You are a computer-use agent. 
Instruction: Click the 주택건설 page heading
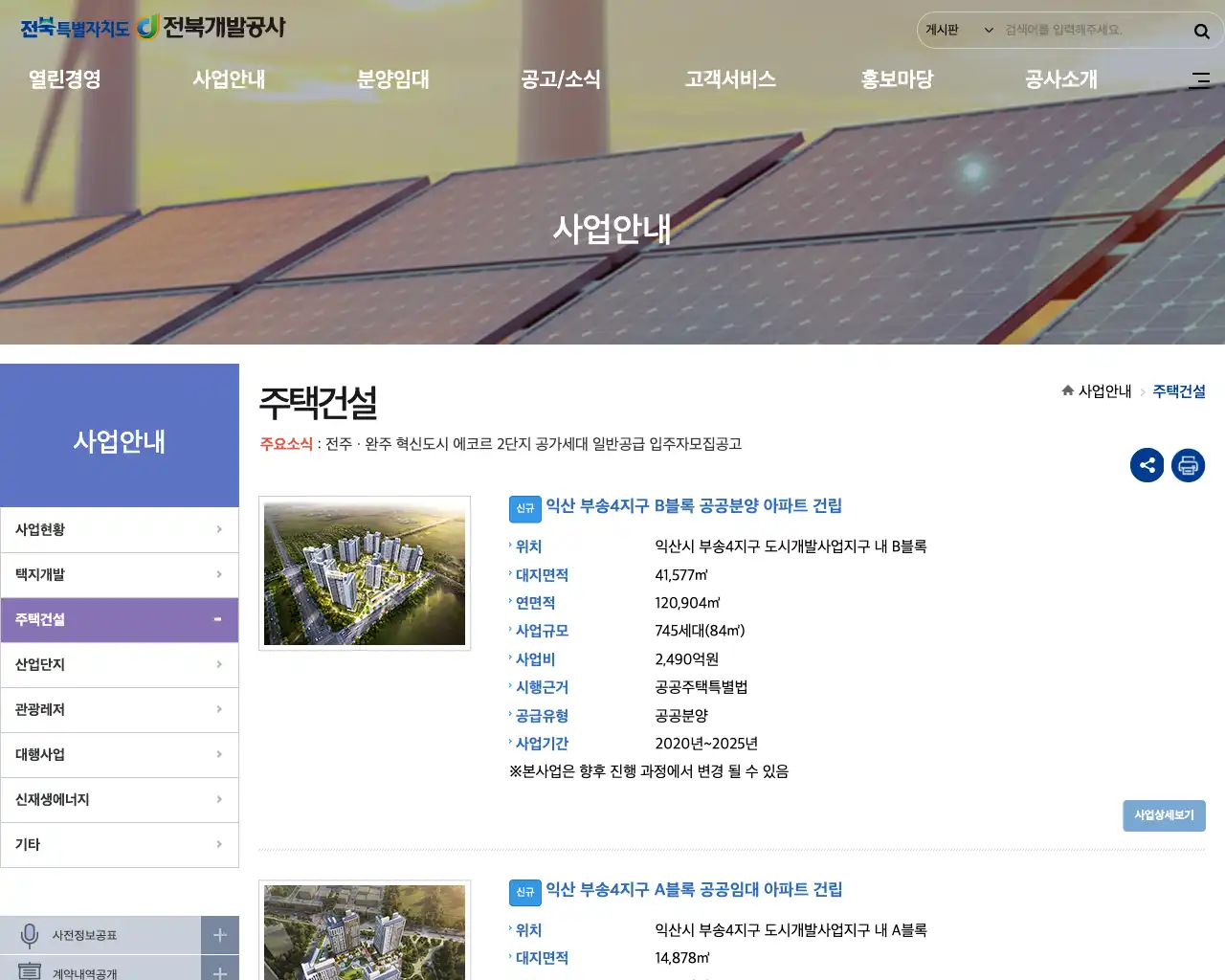pyautogui.click(x=319, y=403)
